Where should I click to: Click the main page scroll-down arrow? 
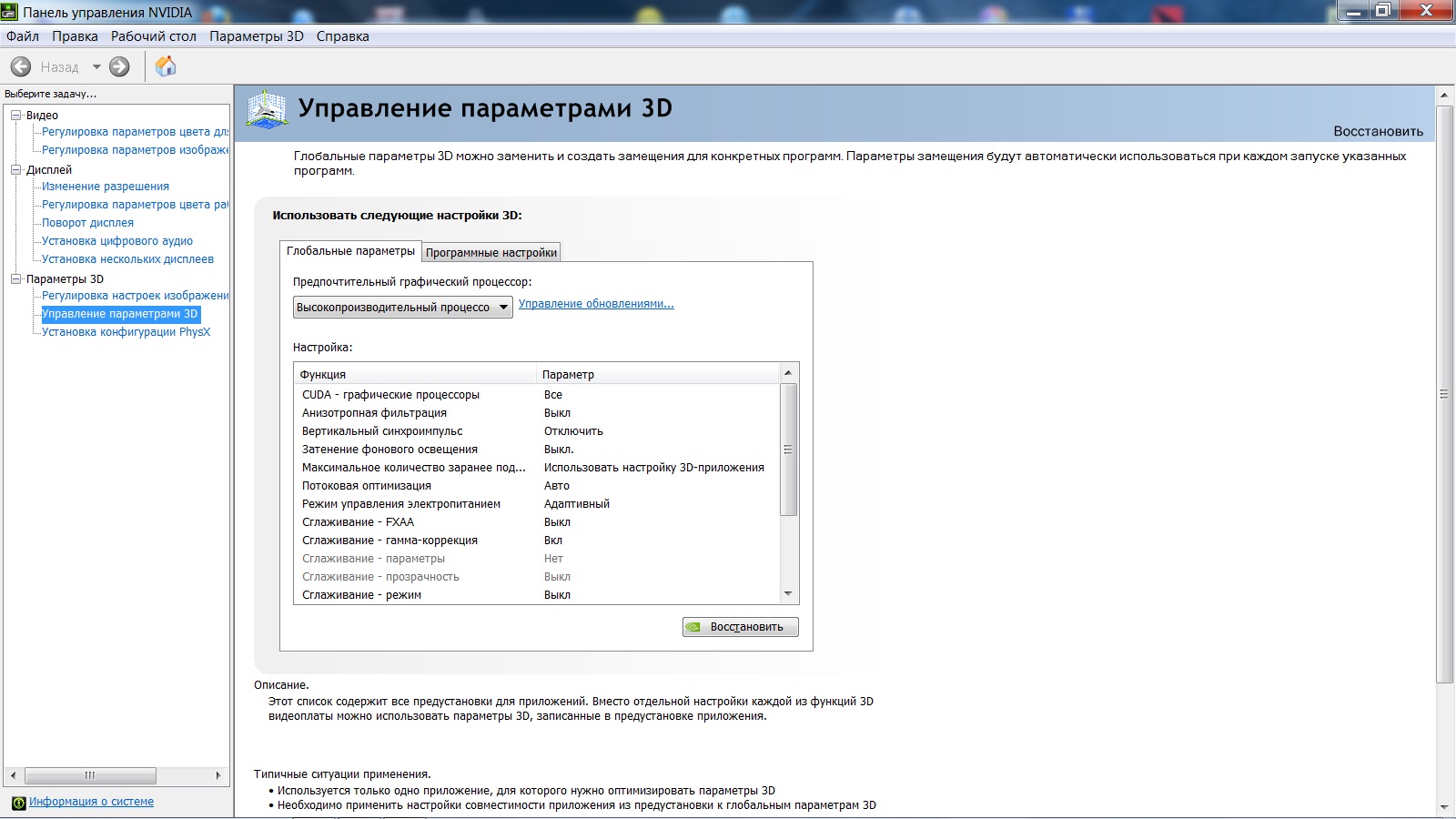coord(1444,807)
